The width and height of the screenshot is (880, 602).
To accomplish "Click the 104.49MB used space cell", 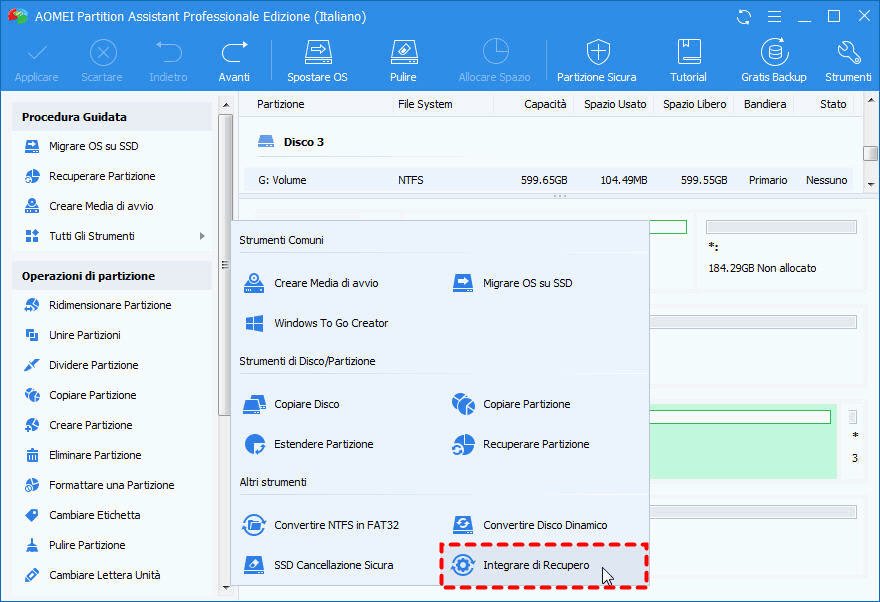I will [624, 180].
